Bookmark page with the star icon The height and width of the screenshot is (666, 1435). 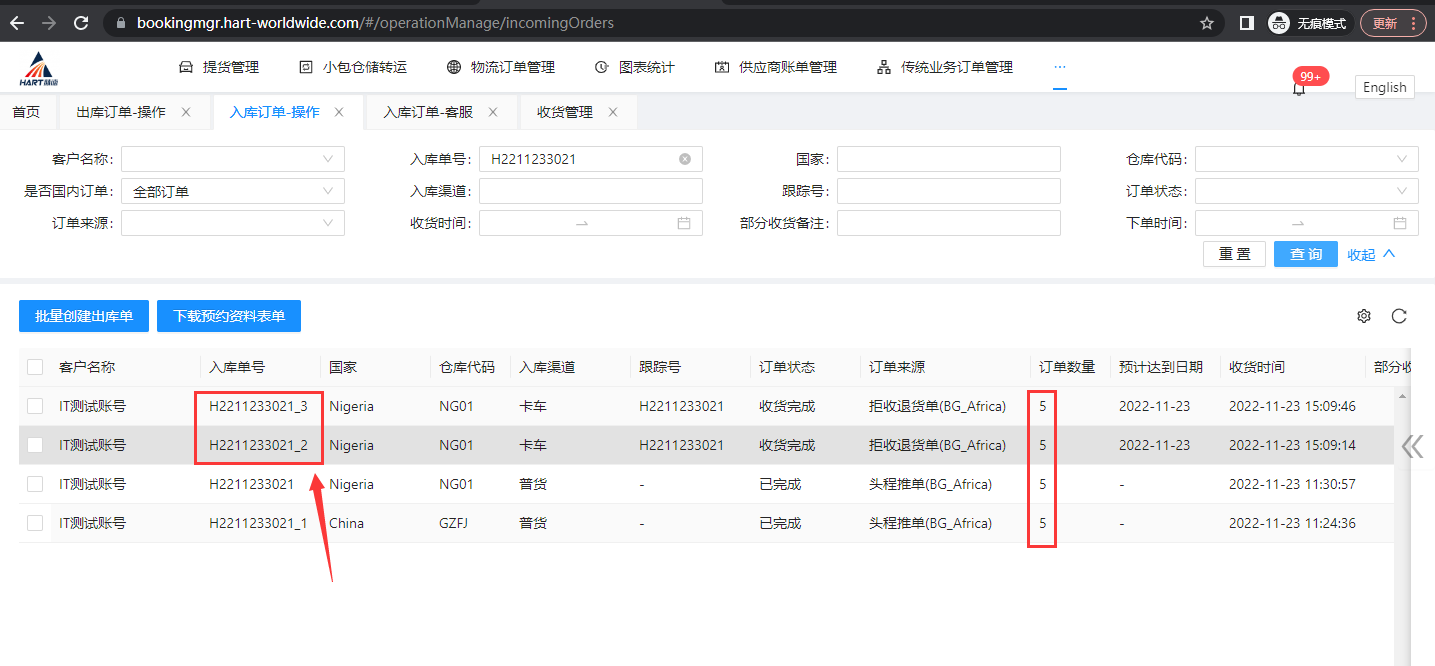pyautogui.click(x=1207, y=23)
